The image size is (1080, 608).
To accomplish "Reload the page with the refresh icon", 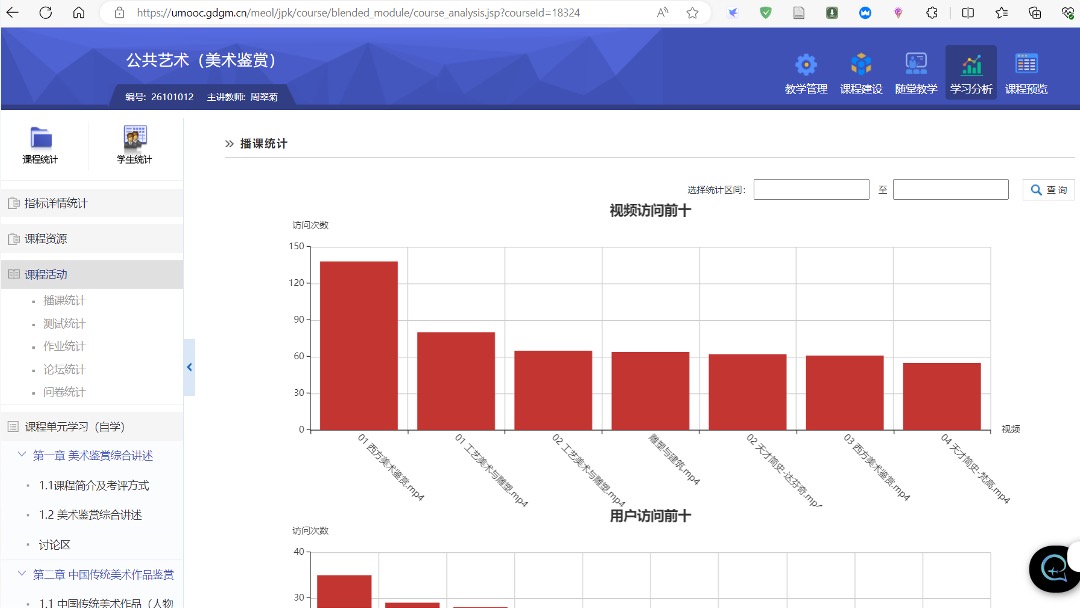I will [x=45, y=12].
